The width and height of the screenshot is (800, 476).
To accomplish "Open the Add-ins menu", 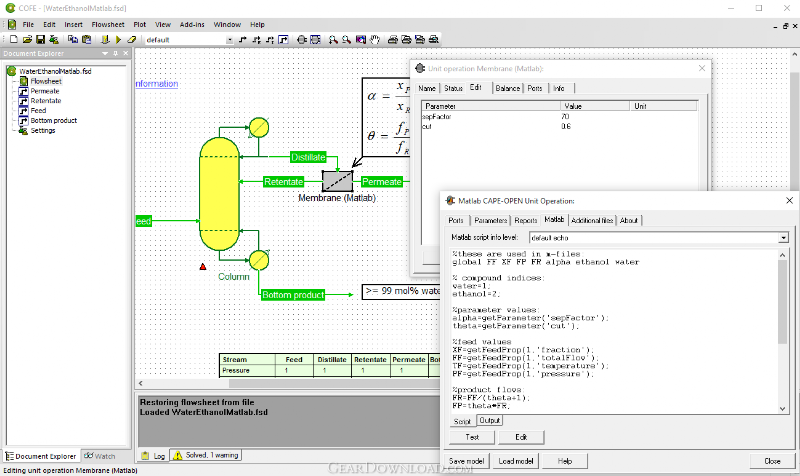I will coord(192,24).
